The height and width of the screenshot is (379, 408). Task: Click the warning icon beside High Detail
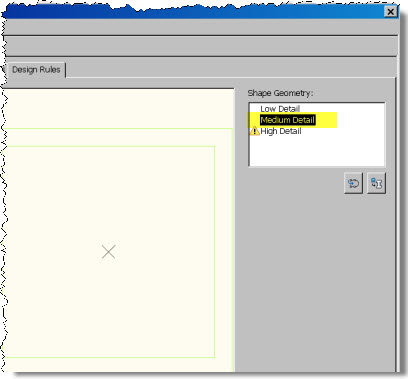click(254, 131)
